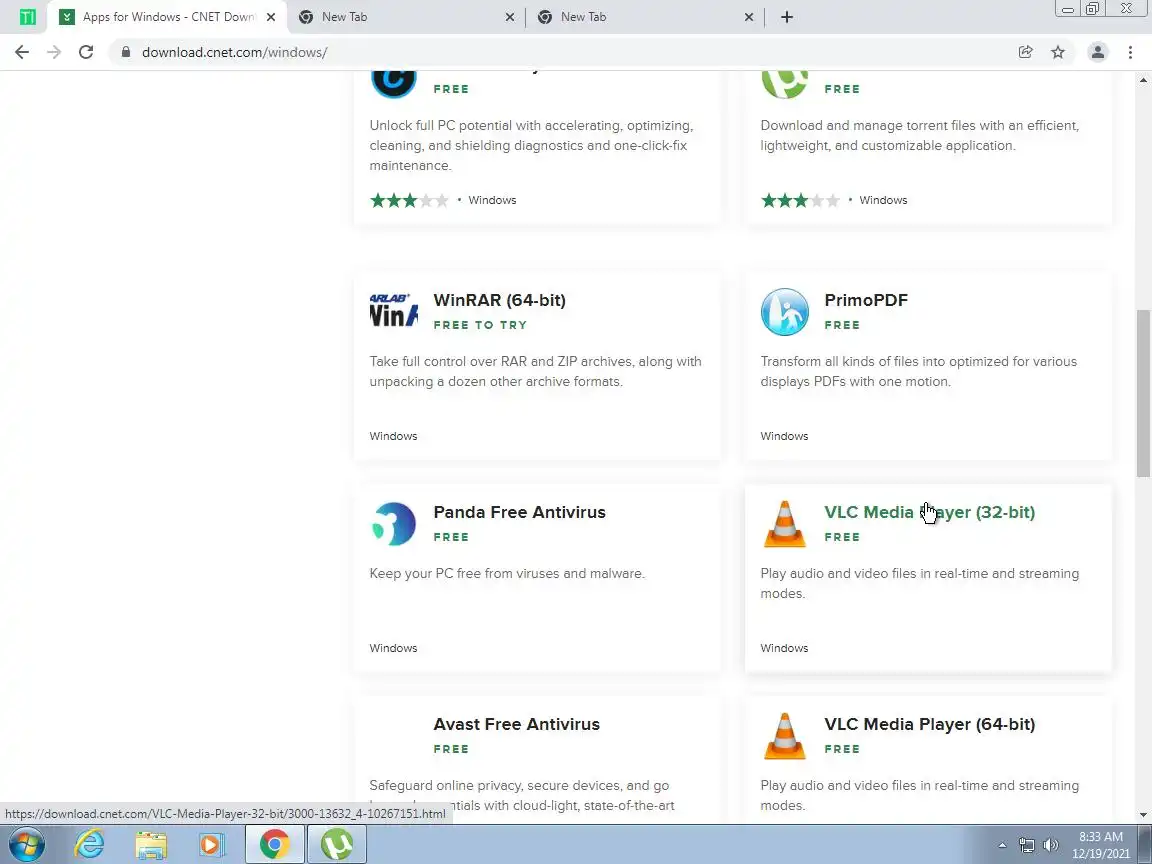This screenshot has height=864, width=1152.
Task: Reload the CNET Download page
Action: pyautogui.click(x=86, y=52)
